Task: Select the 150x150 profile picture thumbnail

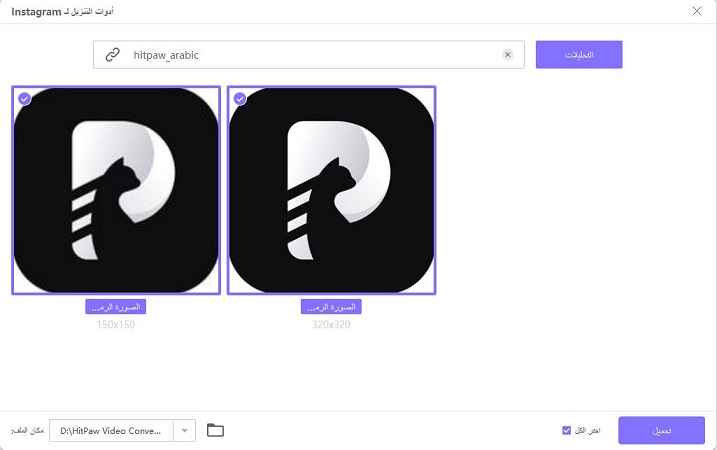Action: click(116, 190)
